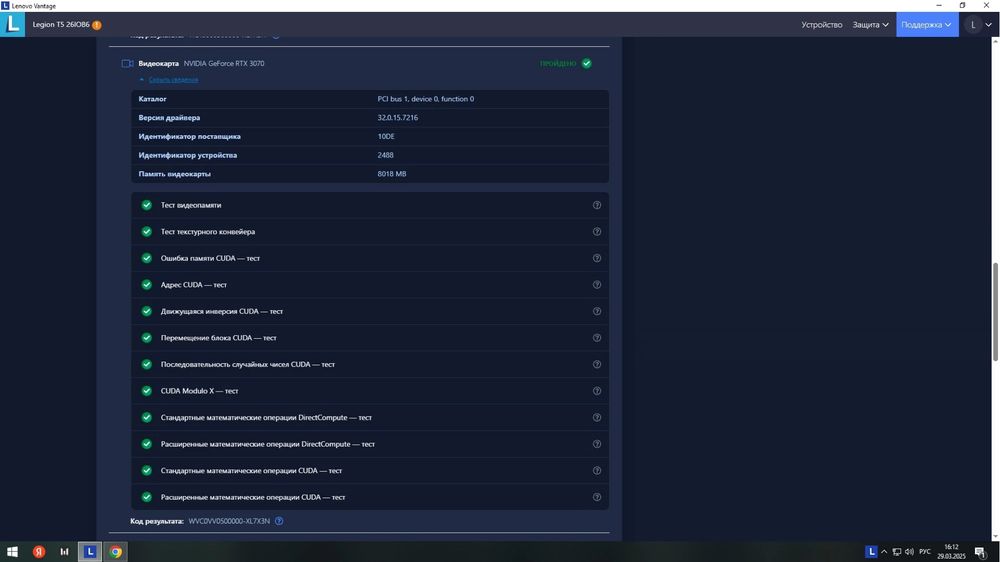
Task: Click the РУС language indicator
Action: click(925, 552)
